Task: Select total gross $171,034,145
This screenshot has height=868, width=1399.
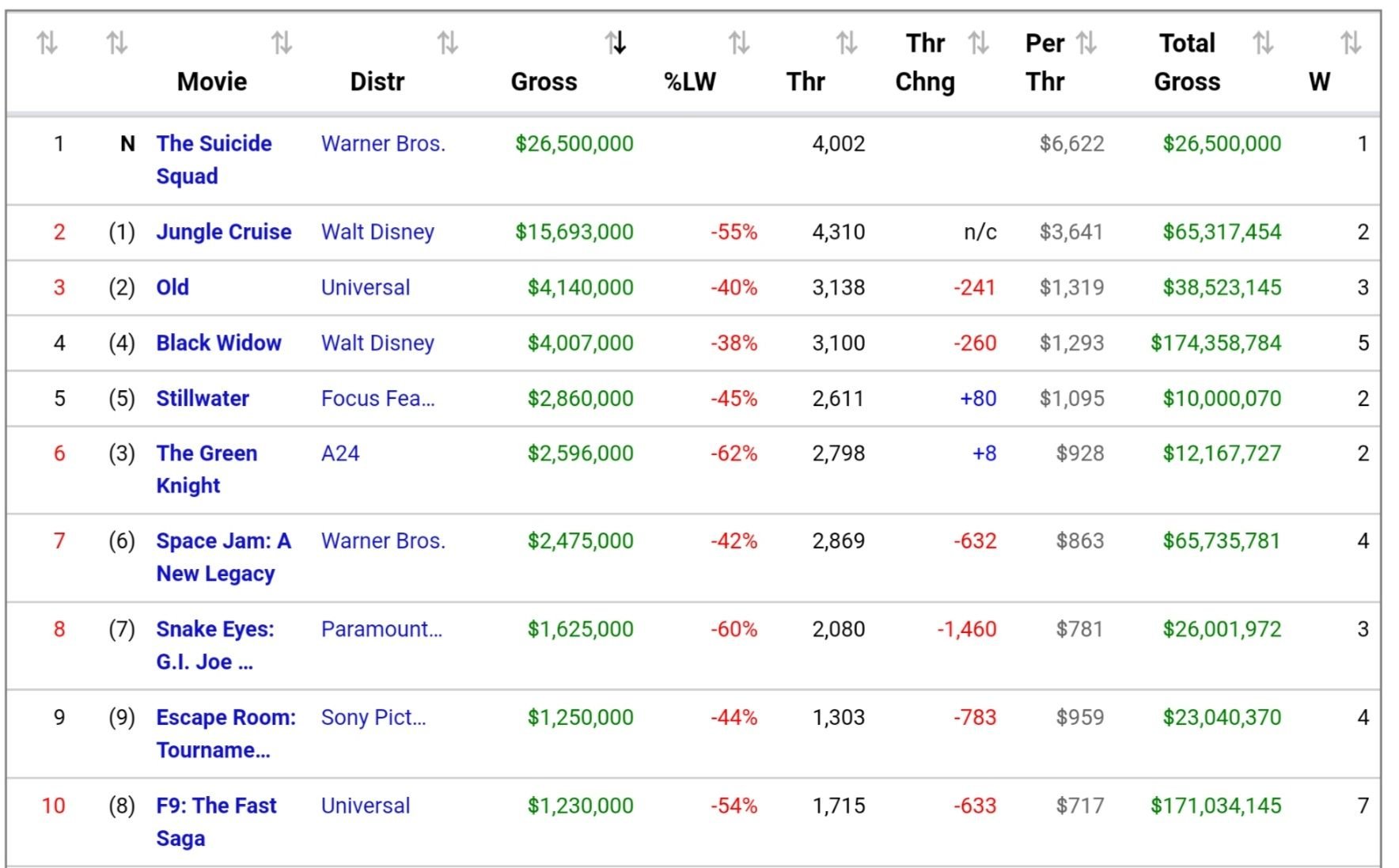Action: point(1216,805)
